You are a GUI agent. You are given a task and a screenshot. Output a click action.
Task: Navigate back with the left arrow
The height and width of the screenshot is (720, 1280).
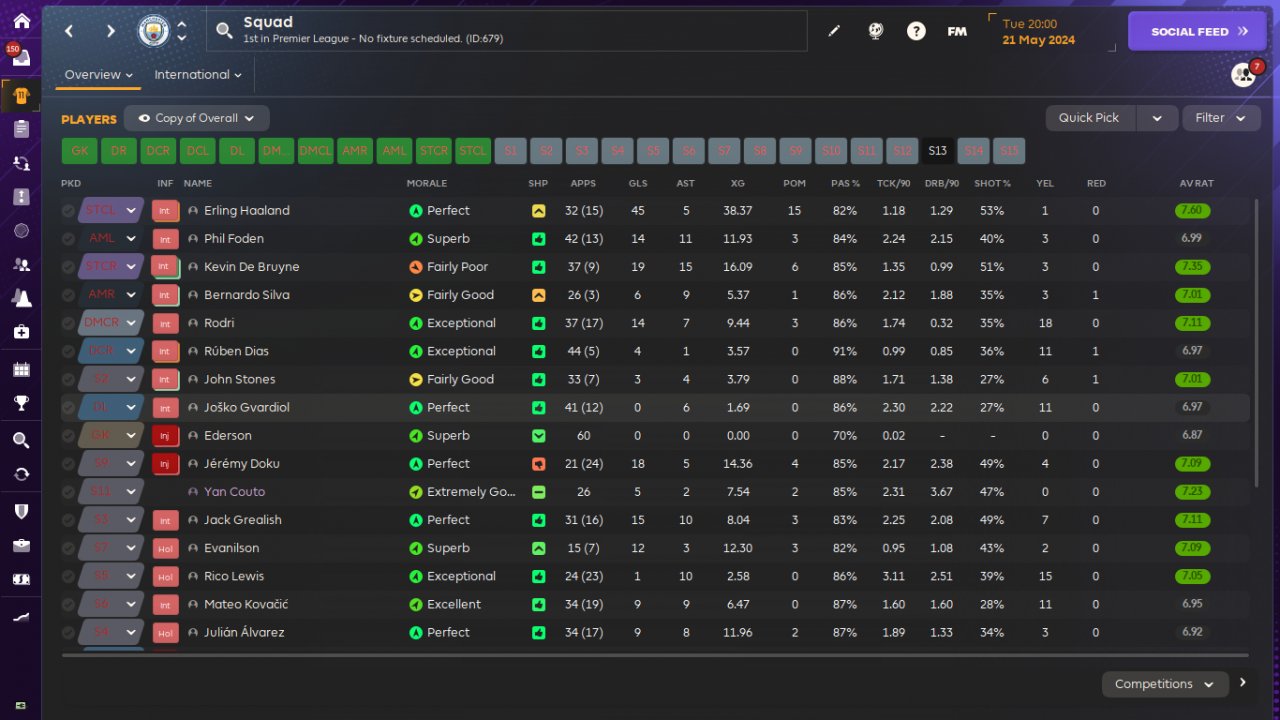coord(69,31)
